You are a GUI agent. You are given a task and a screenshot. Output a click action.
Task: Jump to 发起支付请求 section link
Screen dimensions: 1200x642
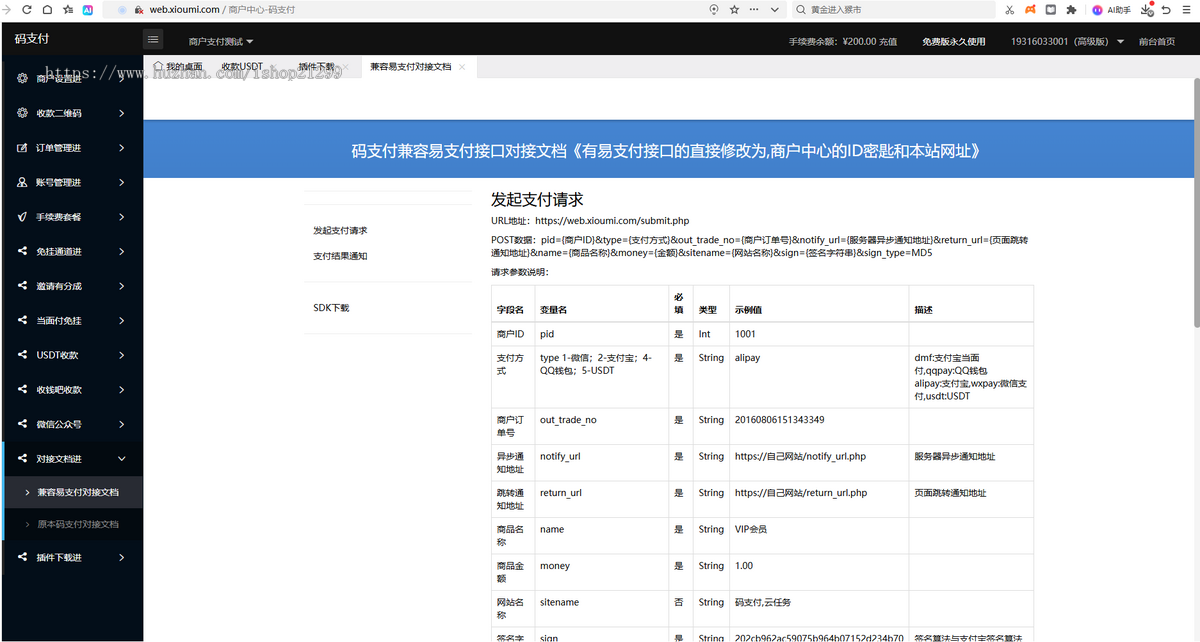pos(340,231)
